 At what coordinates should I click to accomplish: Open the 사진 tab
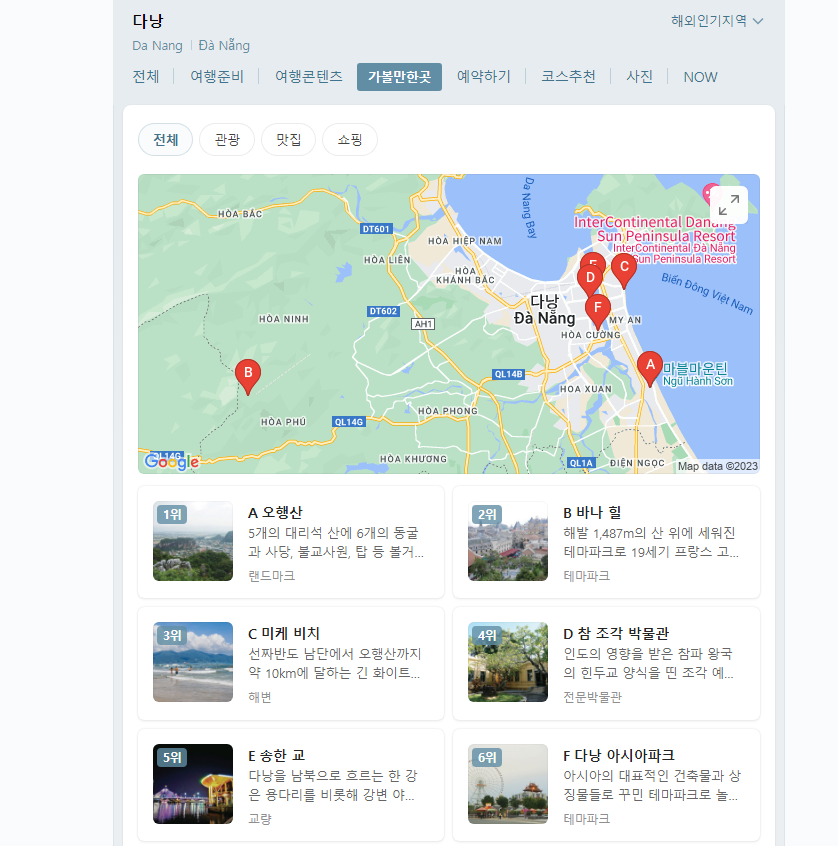[639, 76]
